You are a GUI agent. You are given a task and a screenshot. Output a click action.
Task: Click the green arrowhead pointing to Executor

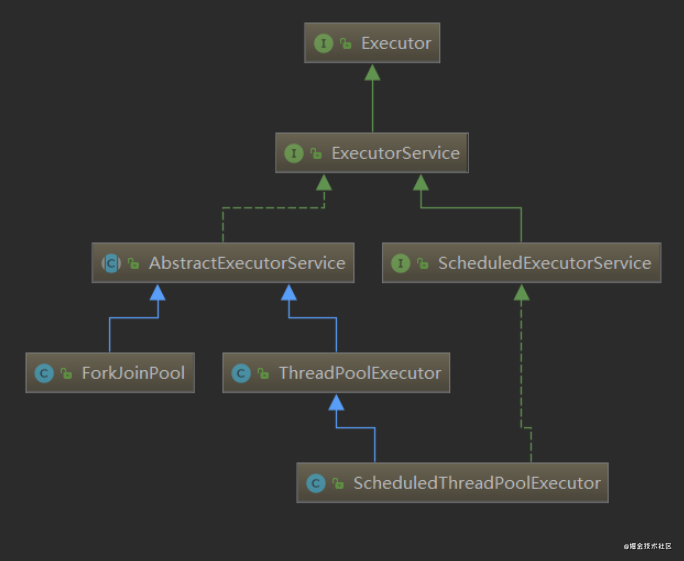[x=372, y=72]
